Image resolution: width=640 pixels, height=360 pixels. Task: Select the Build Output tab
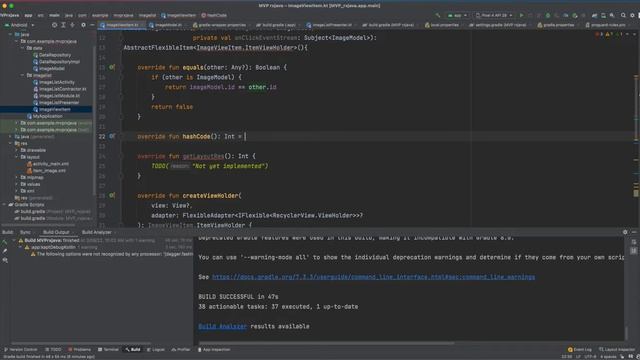pos(56,232)
